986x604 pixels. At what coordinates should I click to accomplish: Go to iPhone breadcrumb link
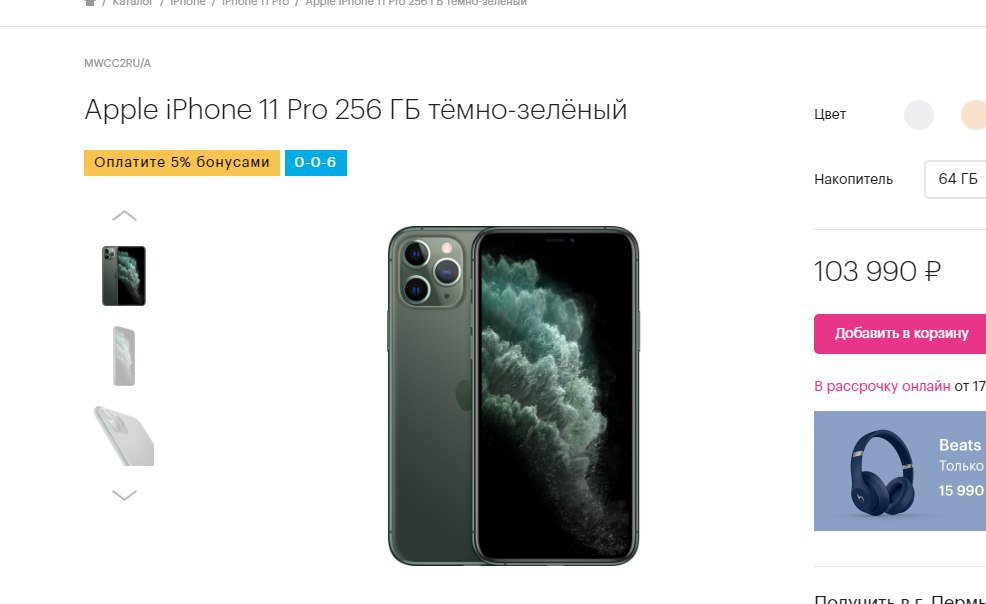pos(188,3)
